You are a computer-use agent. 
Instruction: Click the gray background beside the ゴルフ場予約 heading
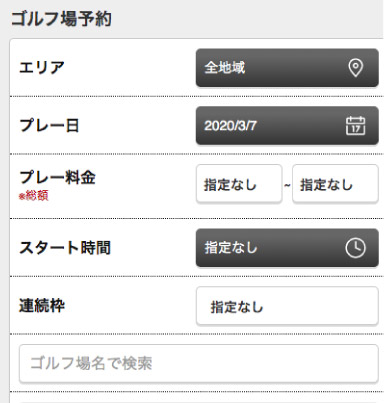click(247, 19)
